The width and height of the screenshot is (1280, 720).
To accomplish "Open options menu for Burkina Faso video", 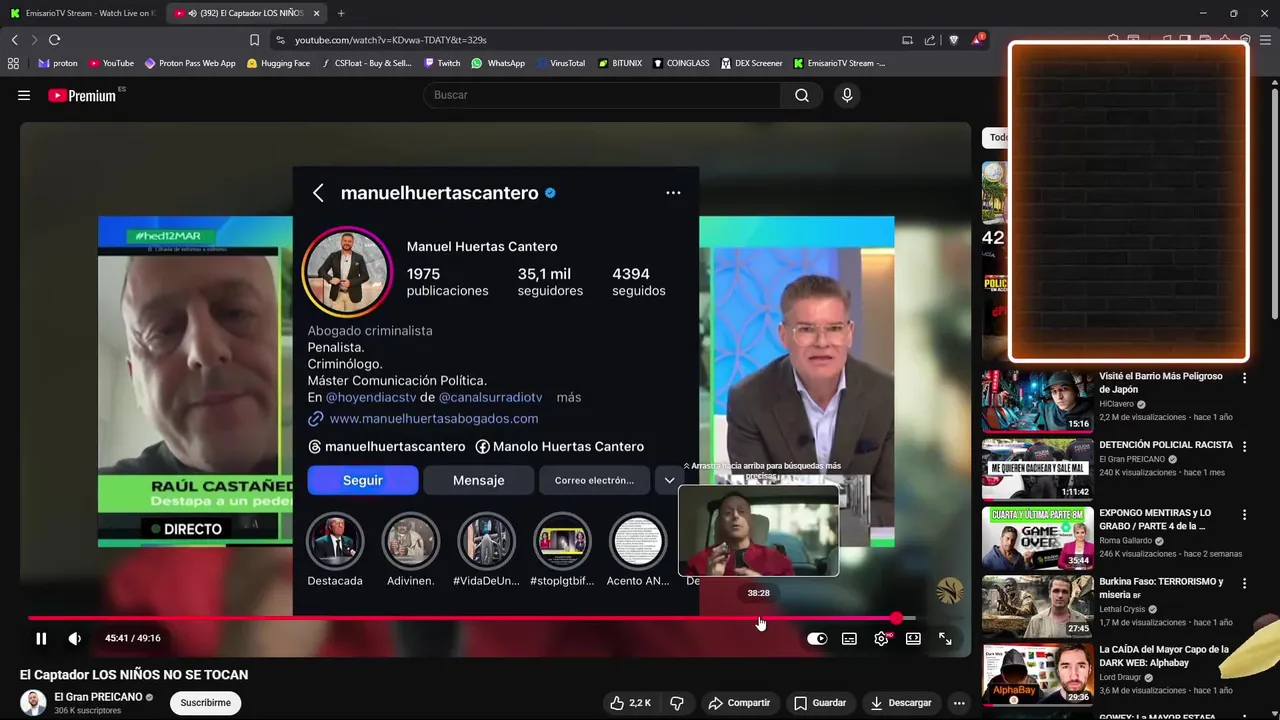I will (x=1244, y=583).
